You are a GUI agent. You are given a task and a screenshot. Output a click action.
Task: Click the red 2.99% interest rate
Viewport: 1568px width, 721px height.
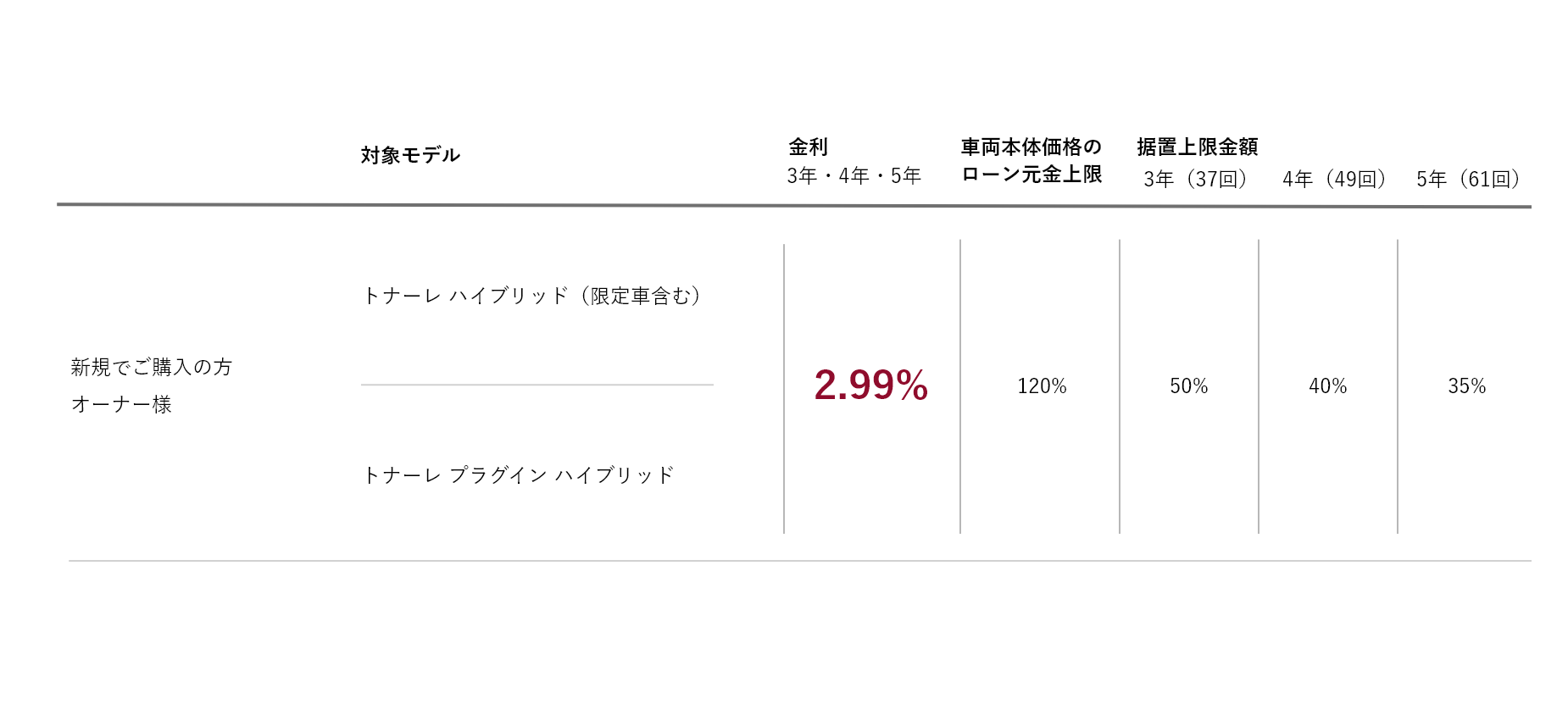(870, 385)
